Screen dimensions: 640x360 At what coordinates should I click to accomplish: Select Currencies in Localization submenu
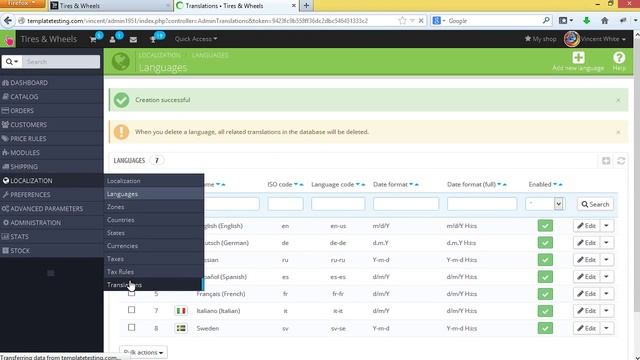click(153, 246)
